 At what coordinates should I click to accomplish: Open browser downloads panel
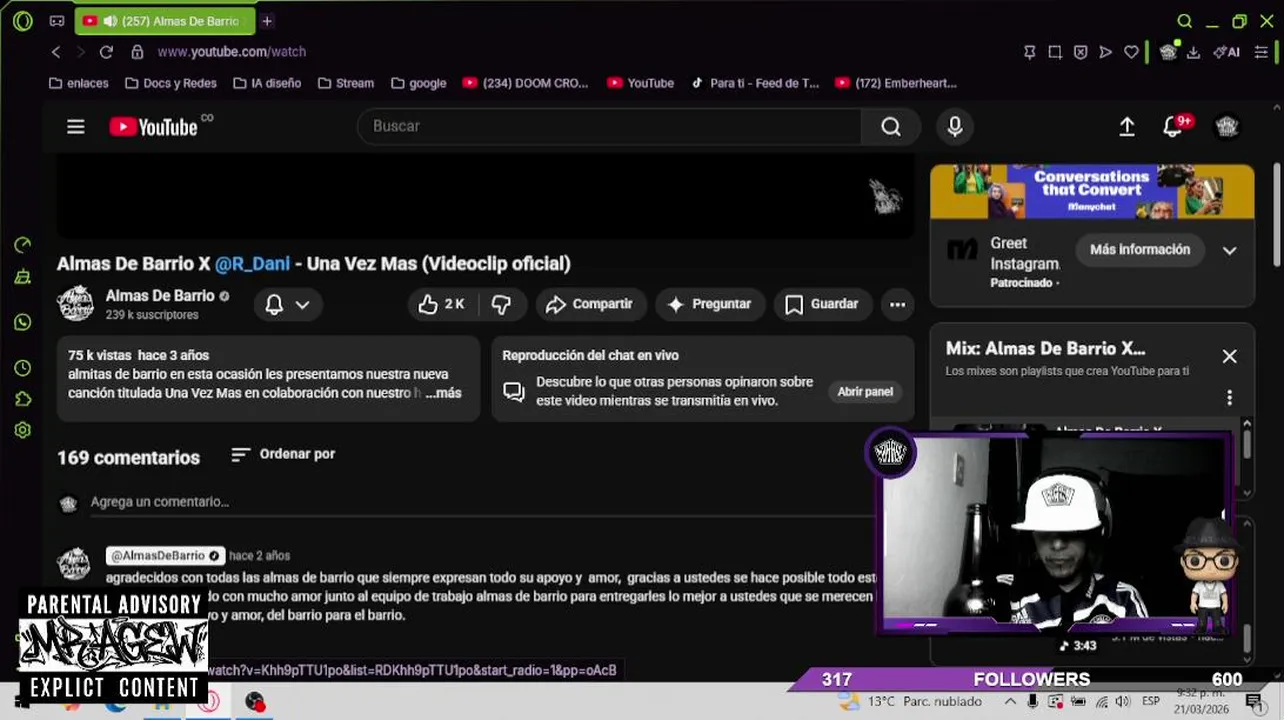[x=1193, y=52]
